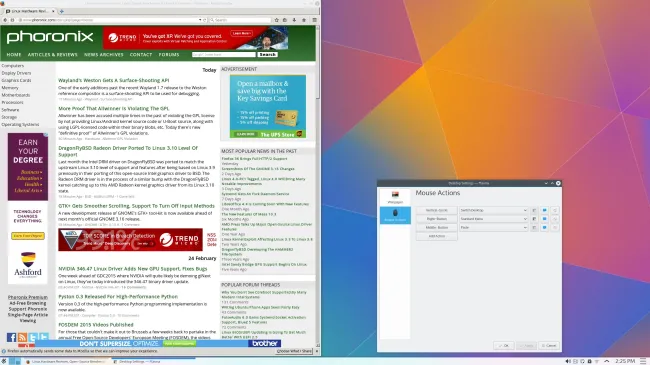This screenshot has width=650, height=365.
Task: Show about info for Middle-Button action
Action: (545, 228)
